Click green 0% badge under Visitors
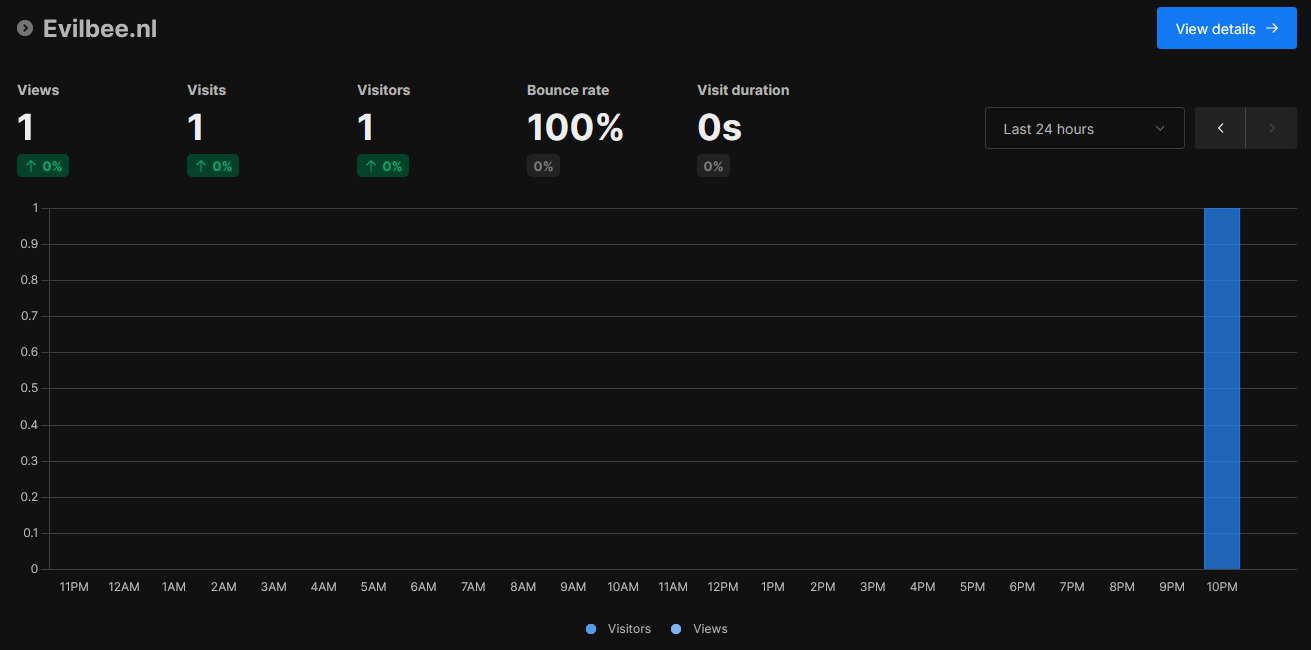The image size is (1311, 650). 383,166
